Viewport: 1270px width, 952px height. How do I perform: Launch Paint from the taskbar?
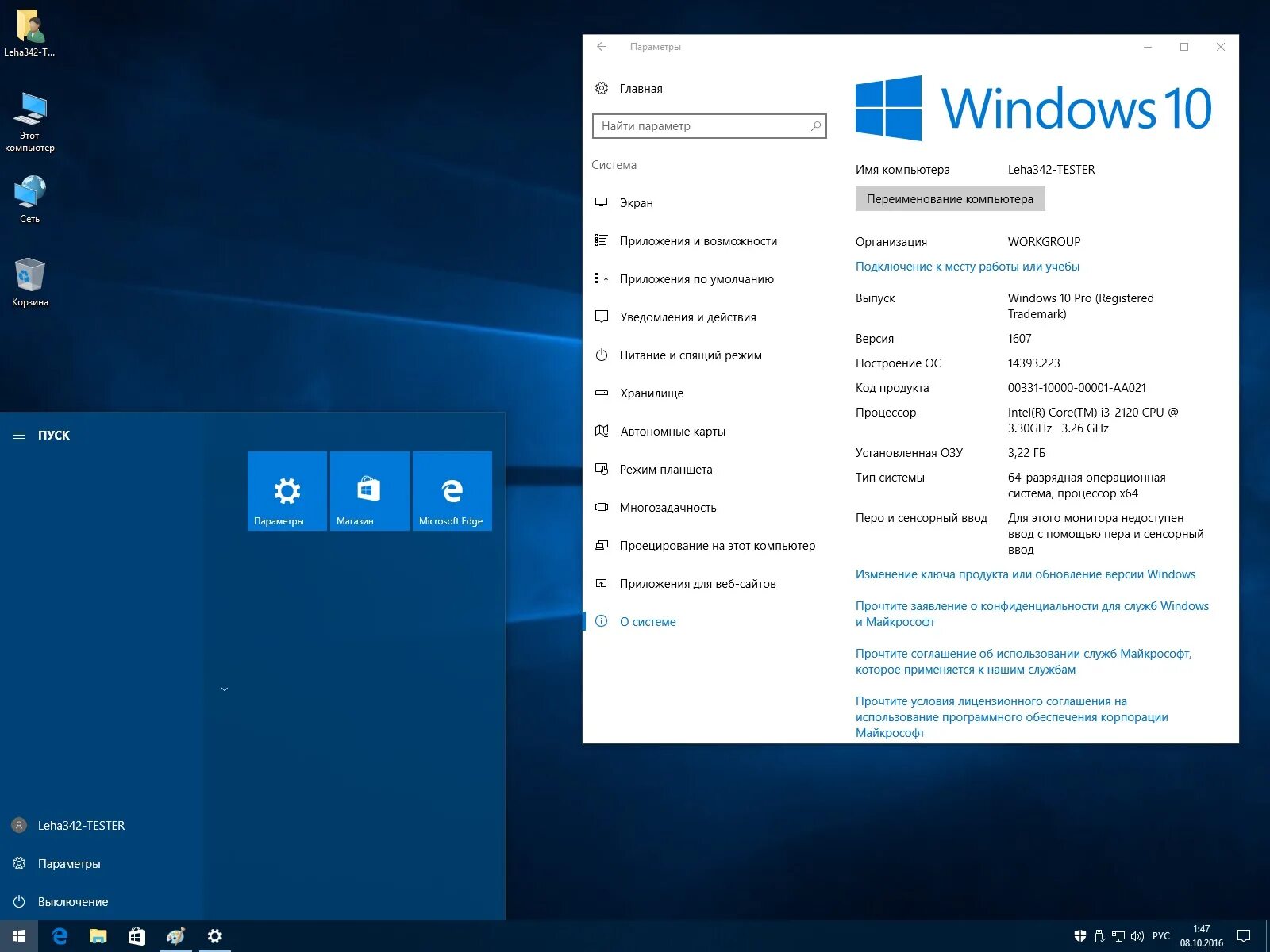coord(176,936)
